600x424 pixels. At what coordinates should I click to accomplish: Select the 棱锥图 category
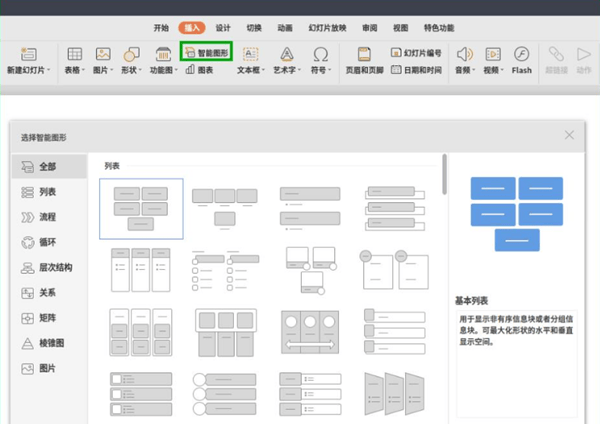click(x=49, y=343)
